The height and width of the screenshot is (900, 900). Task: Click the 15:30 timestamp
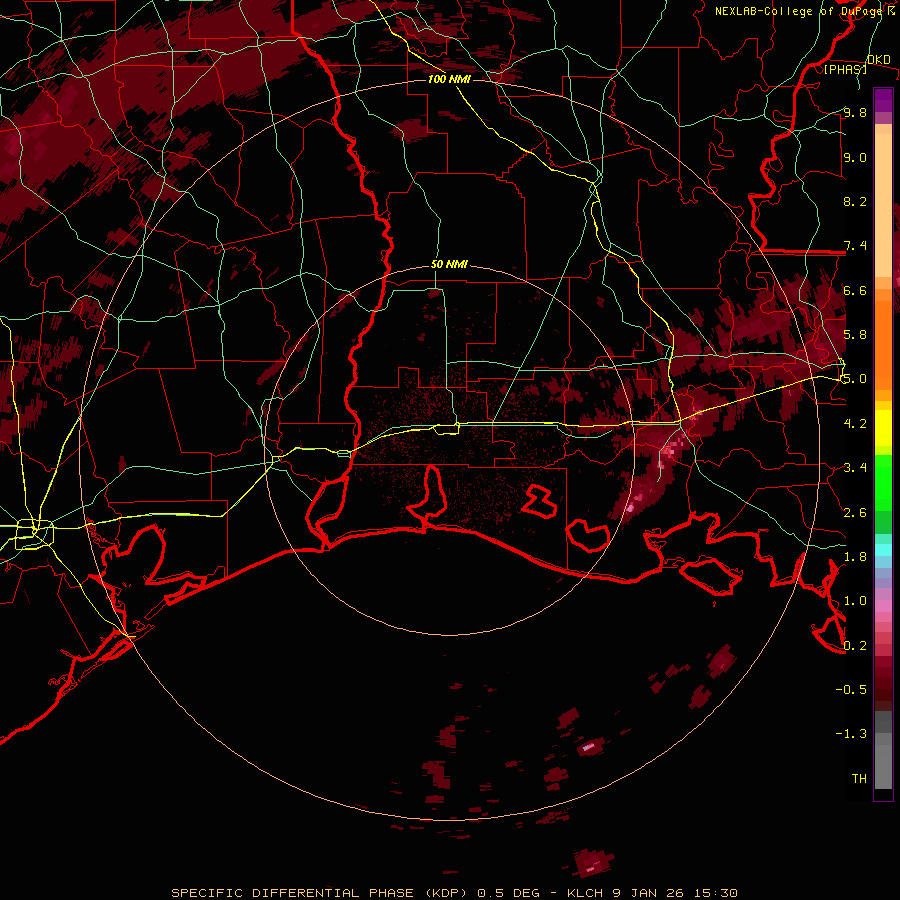point(717,893)
